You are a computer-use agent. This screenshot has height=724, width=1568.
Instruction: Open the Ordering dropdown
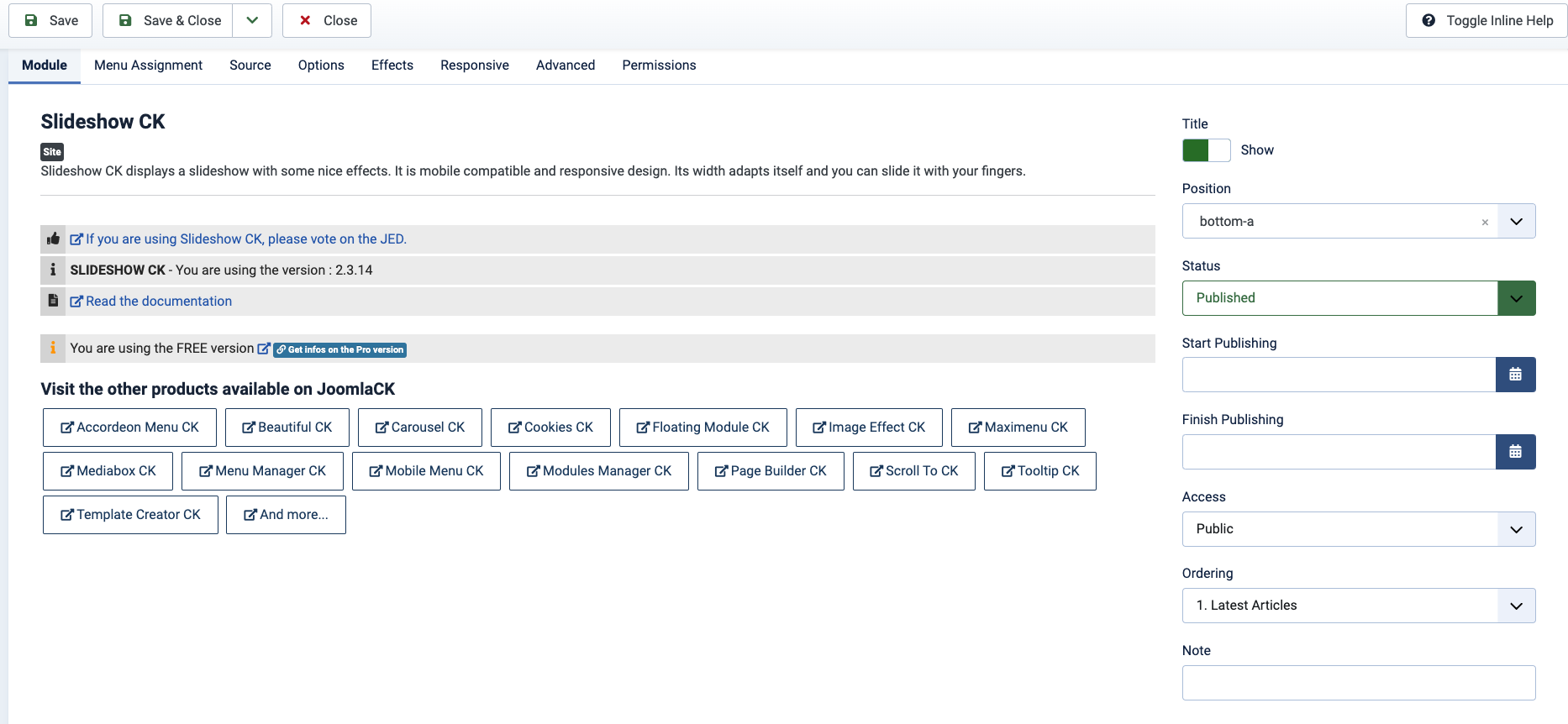(1359, 606)
